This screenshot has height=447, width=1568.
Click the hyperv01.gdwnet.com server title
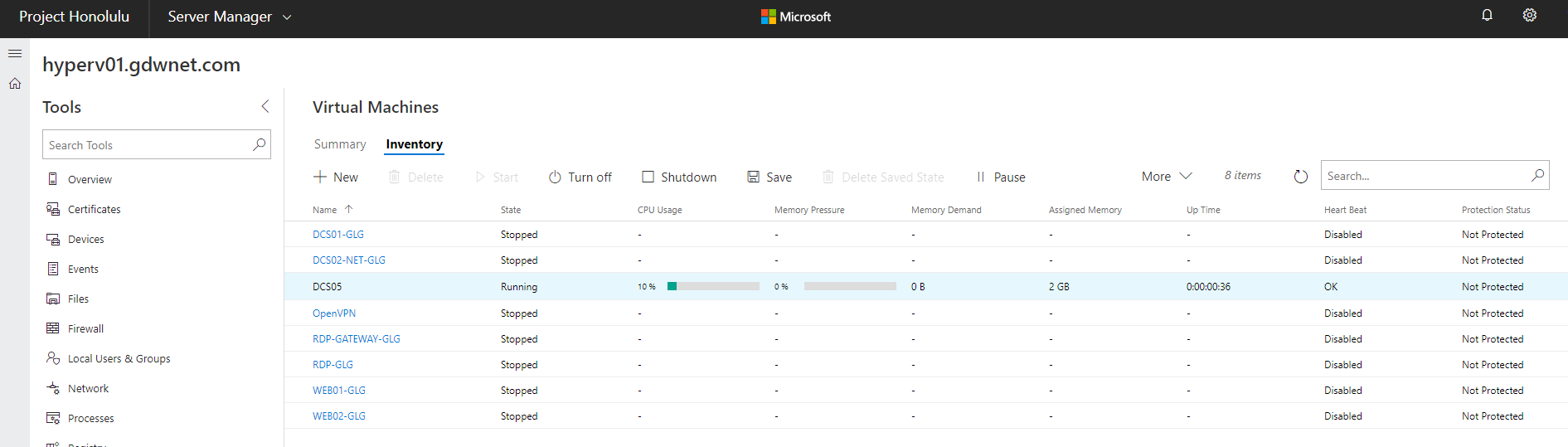coord(142,65)
